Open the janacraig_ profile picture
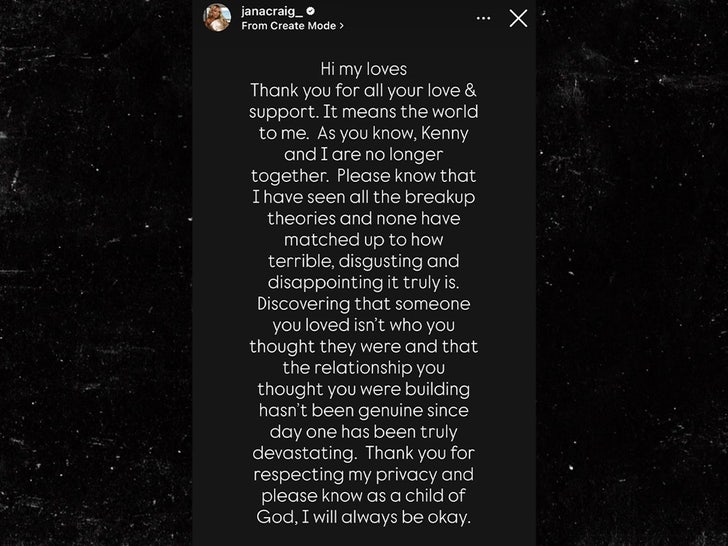This screenshot has width=728, height=546. pyautogui.click(x=217, y=18)
